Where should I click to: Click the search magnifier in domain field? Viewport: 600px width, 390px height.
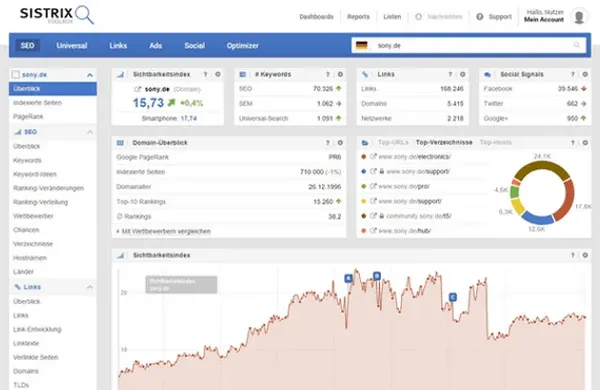577,45
